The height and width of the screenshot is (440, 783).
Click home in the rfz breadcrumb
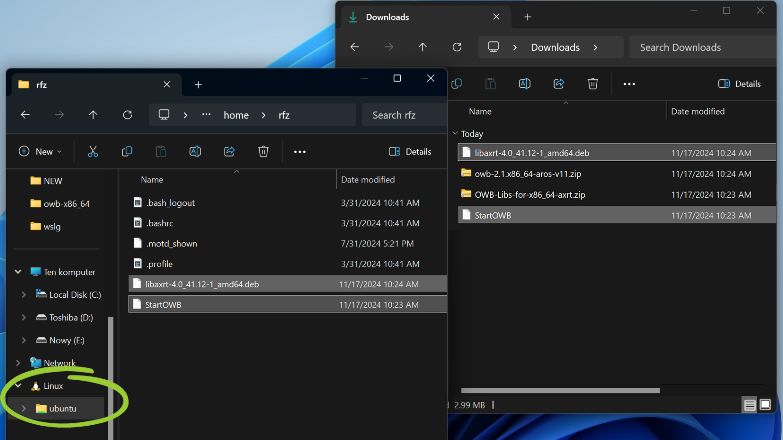pyautogui.click(x=236, y=115)
